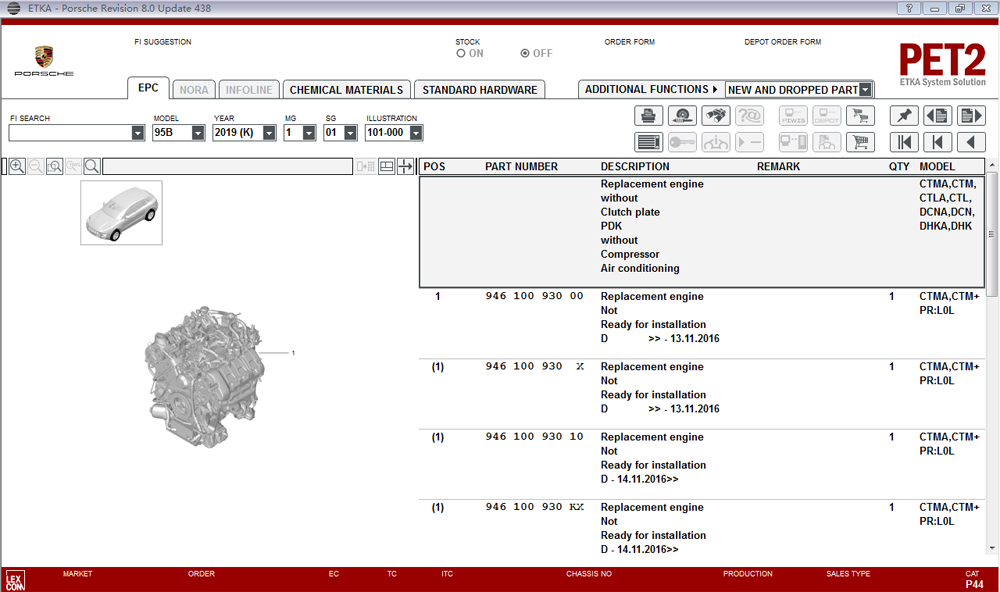1000x592 pixels.
Task: Click the help question mark button
Action: point(909,8)
